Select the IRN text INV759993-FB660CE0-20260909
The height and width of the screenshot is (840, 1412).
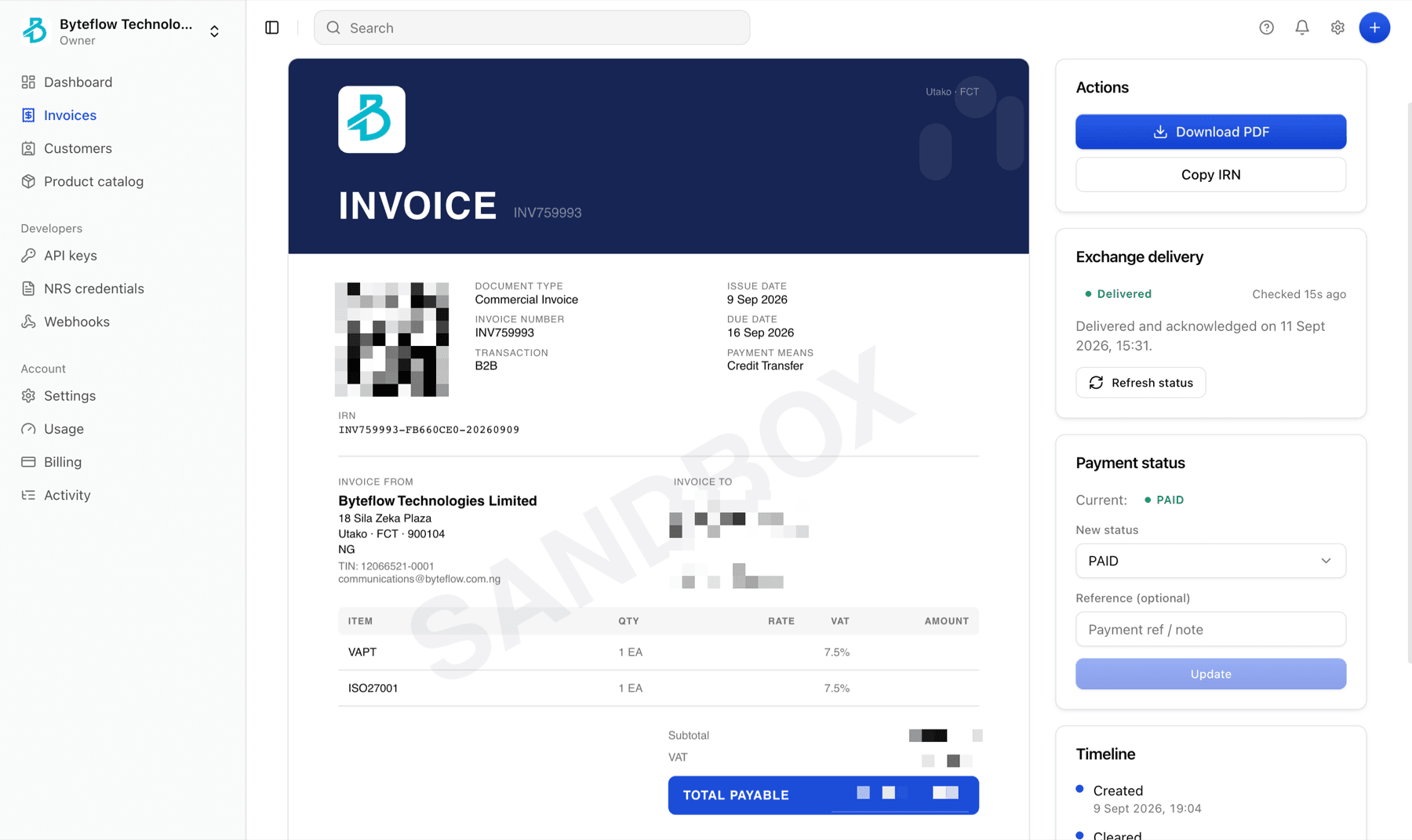[x=429, y=430]
